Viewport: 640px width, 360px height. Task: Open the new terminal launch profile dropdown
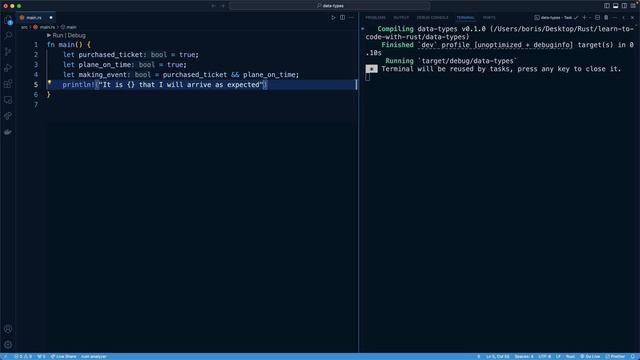(590, 18)
